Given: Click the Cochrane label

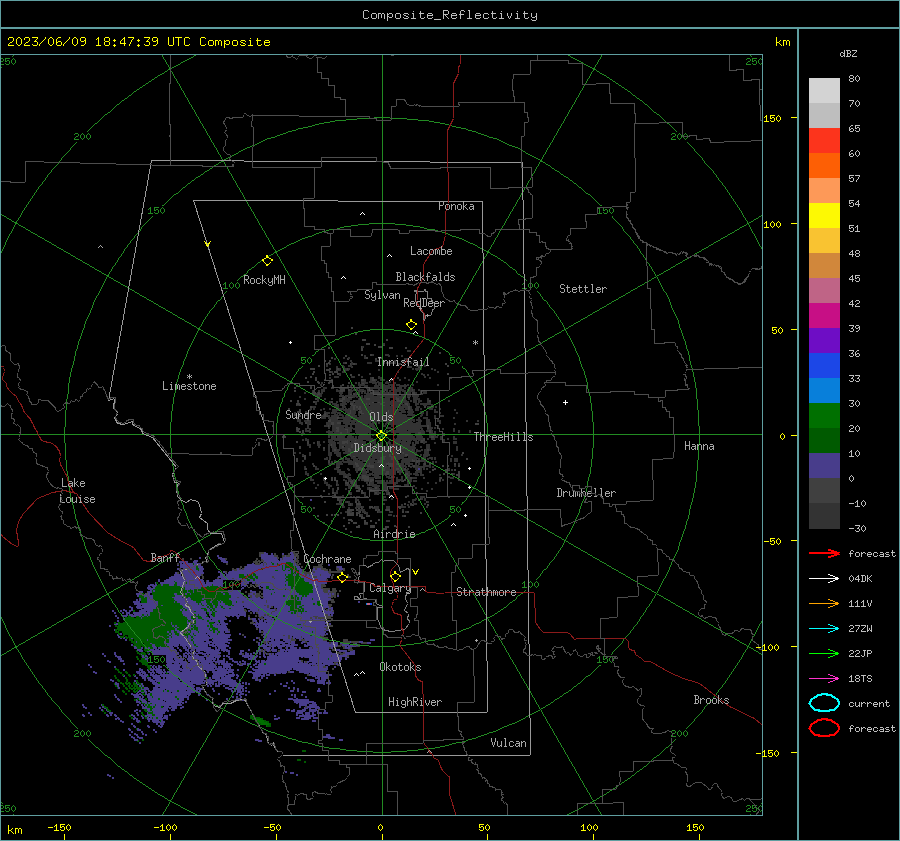Looking at the screenshot, I should tap(327, 559).
